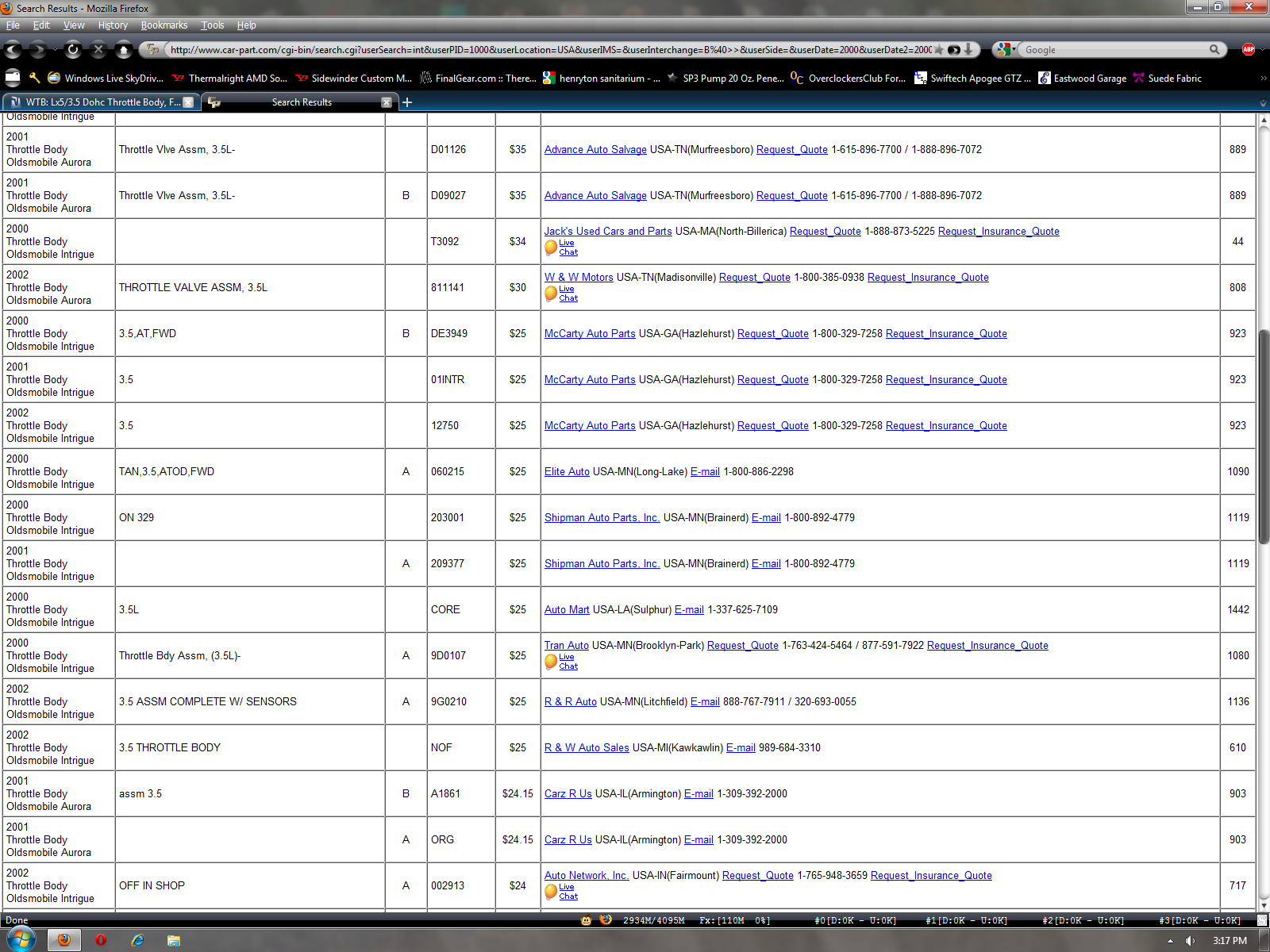This screenshot has height=952, width=1270.
Task: Open Windows Explorer folder on taskbar
Action: 174,940
